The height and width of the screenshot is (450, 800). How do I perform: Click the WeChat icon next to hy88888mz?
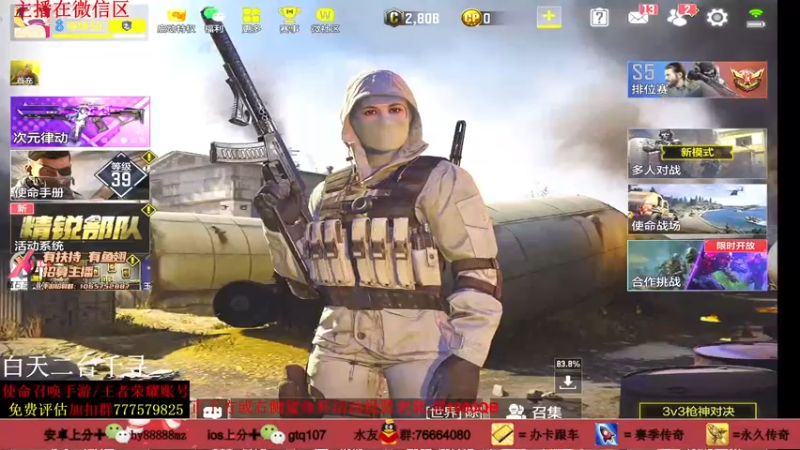(116, 433)
